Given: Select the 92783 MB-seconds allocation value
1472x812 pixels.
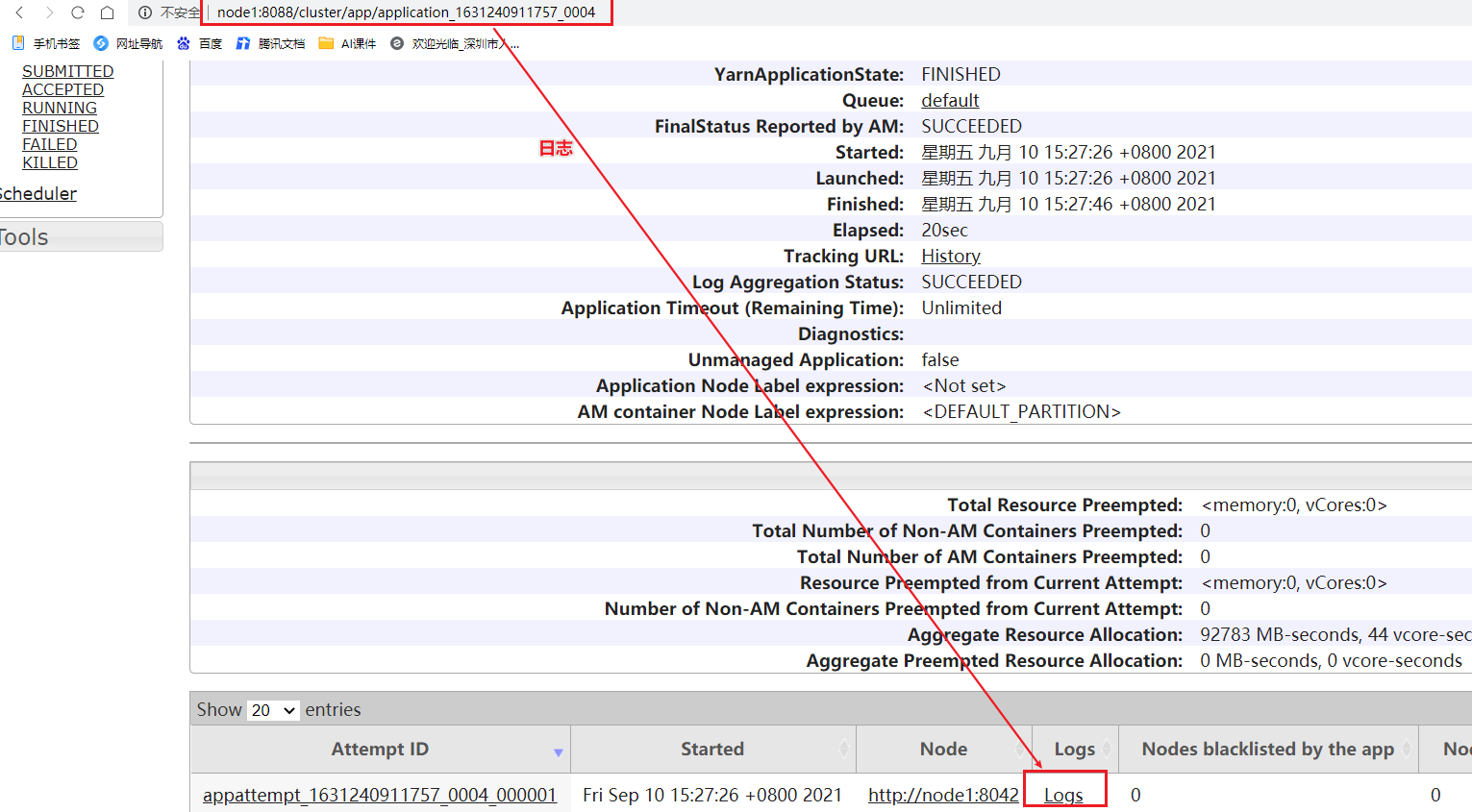Looking at the screenshot, I should point(1335,634).
